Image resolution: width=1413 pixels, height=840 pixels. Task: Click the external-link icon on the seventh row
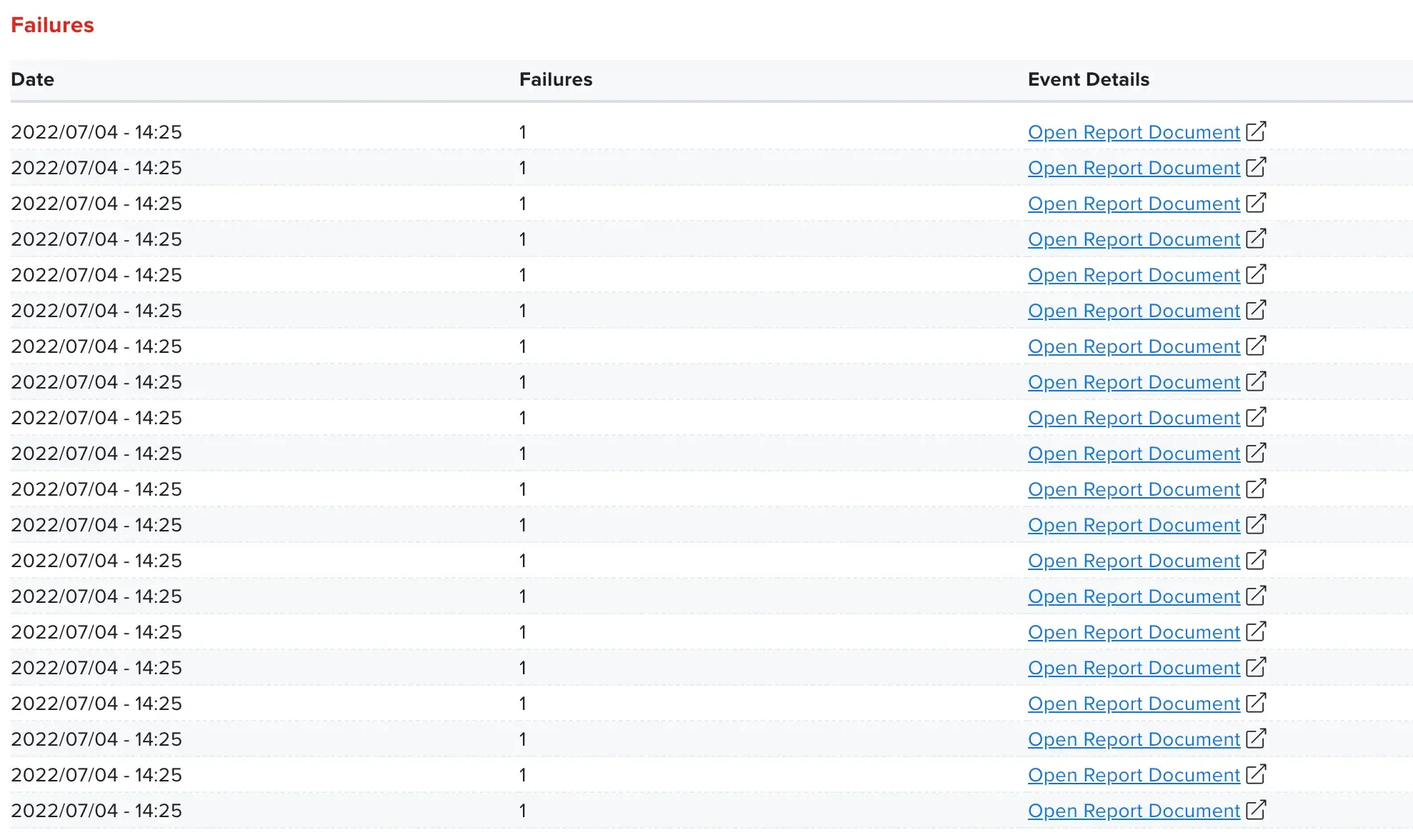pos(1257,346)
